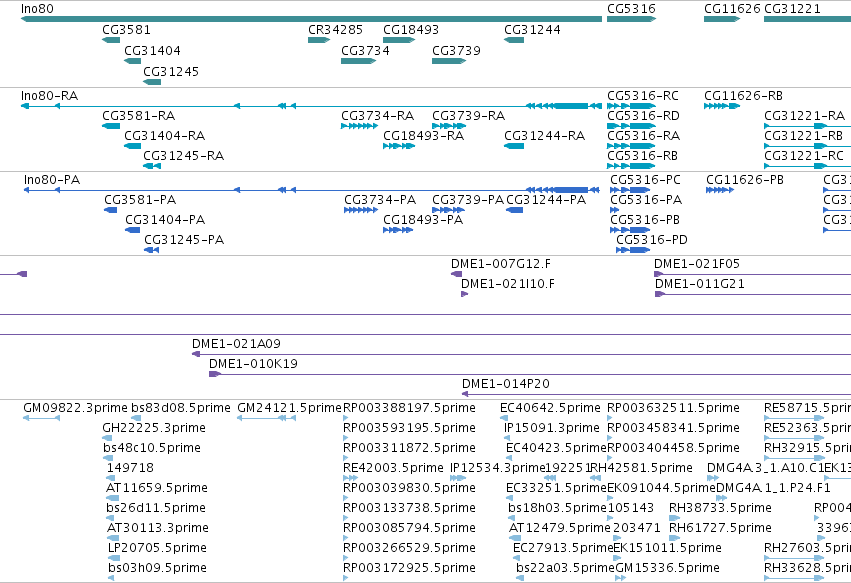Click the RE42003.5prime EST label

[393, 468]
